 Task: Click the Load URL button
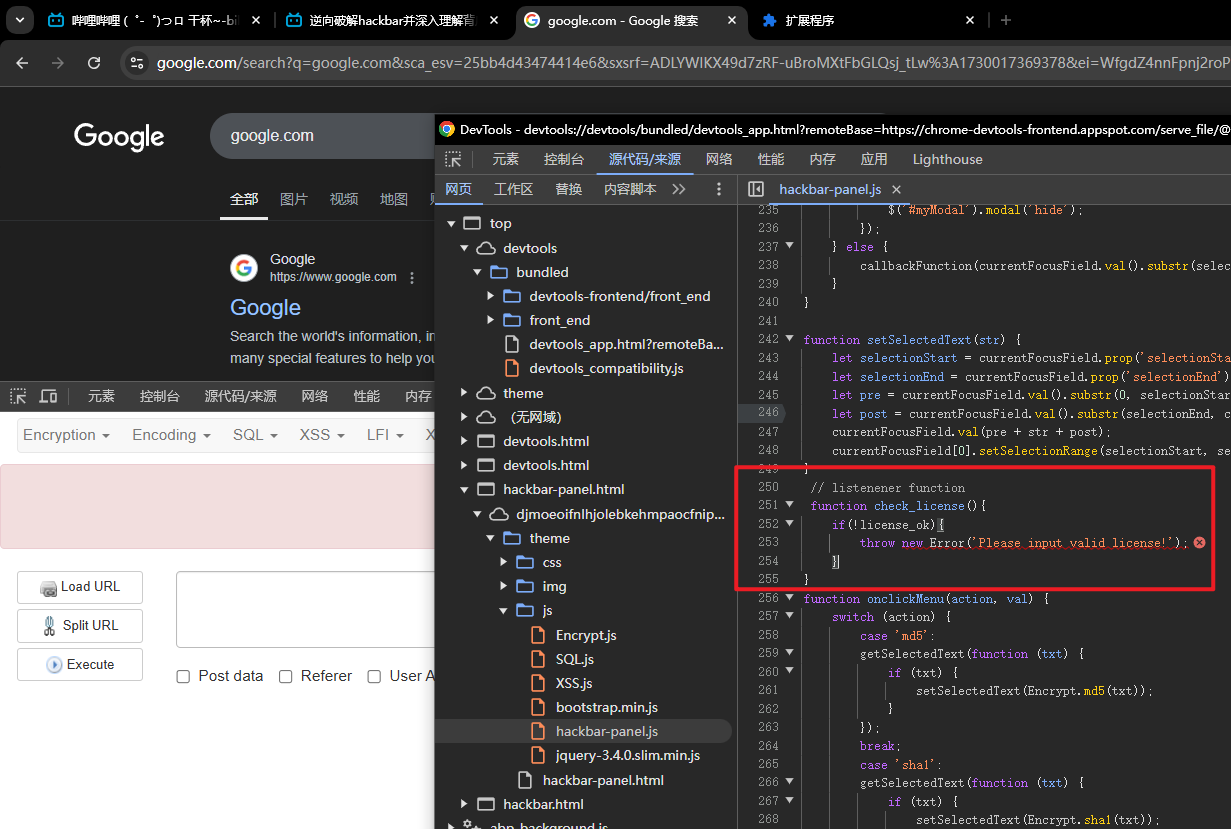click(80, 587)
